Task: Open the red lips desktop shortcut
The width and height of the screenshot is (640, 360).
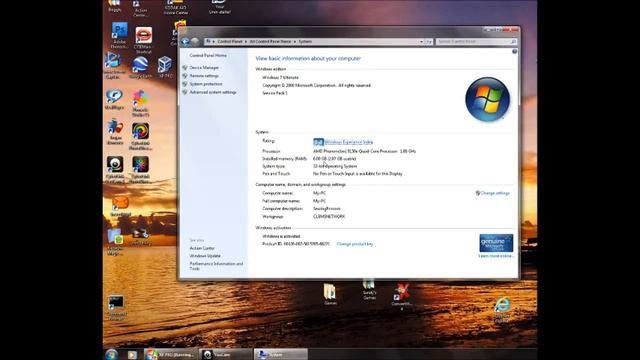Action: coord(144,40)
